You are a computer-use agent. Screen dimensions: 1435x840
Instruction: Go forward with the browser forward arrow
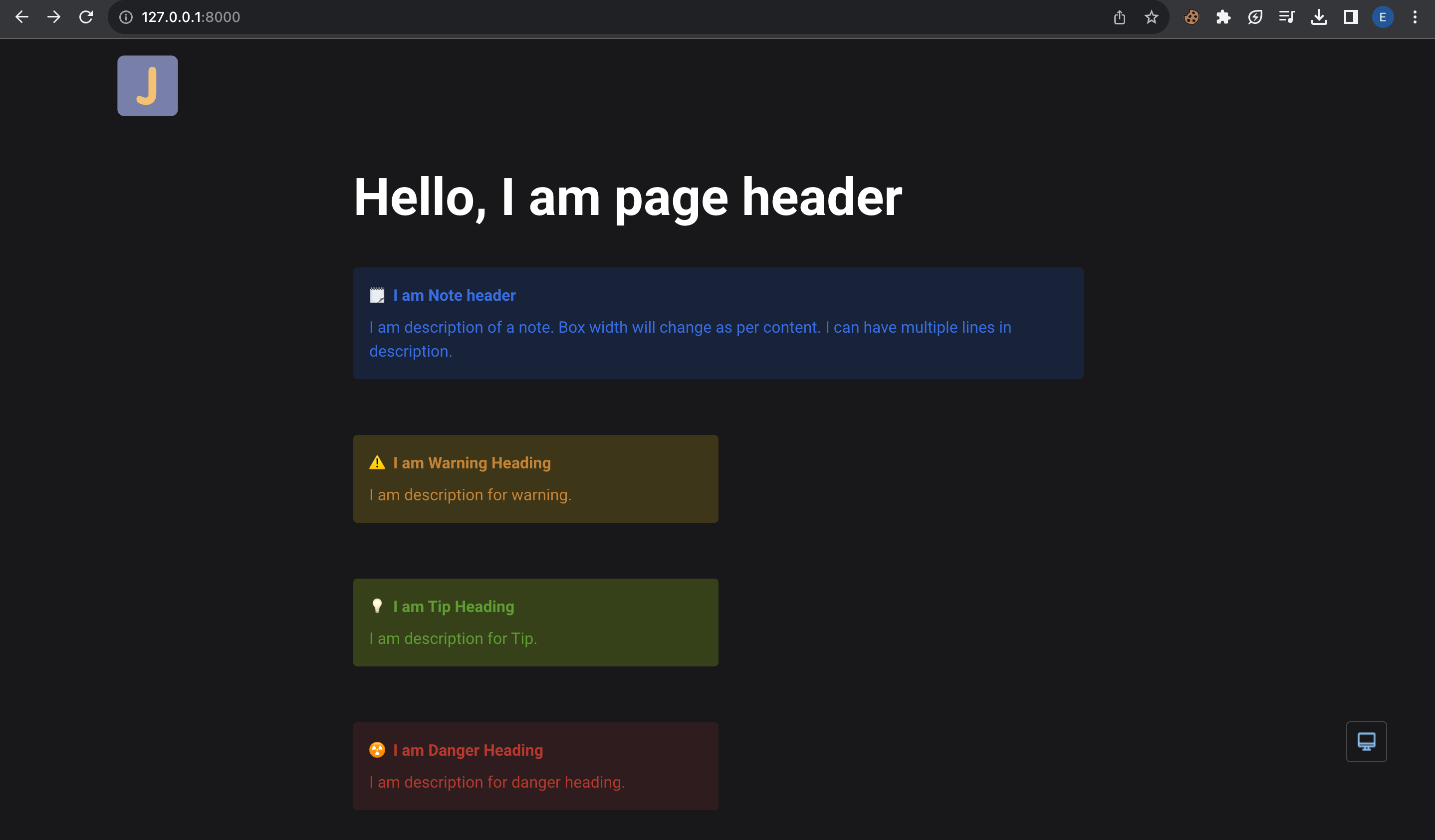tap(53, 17)
